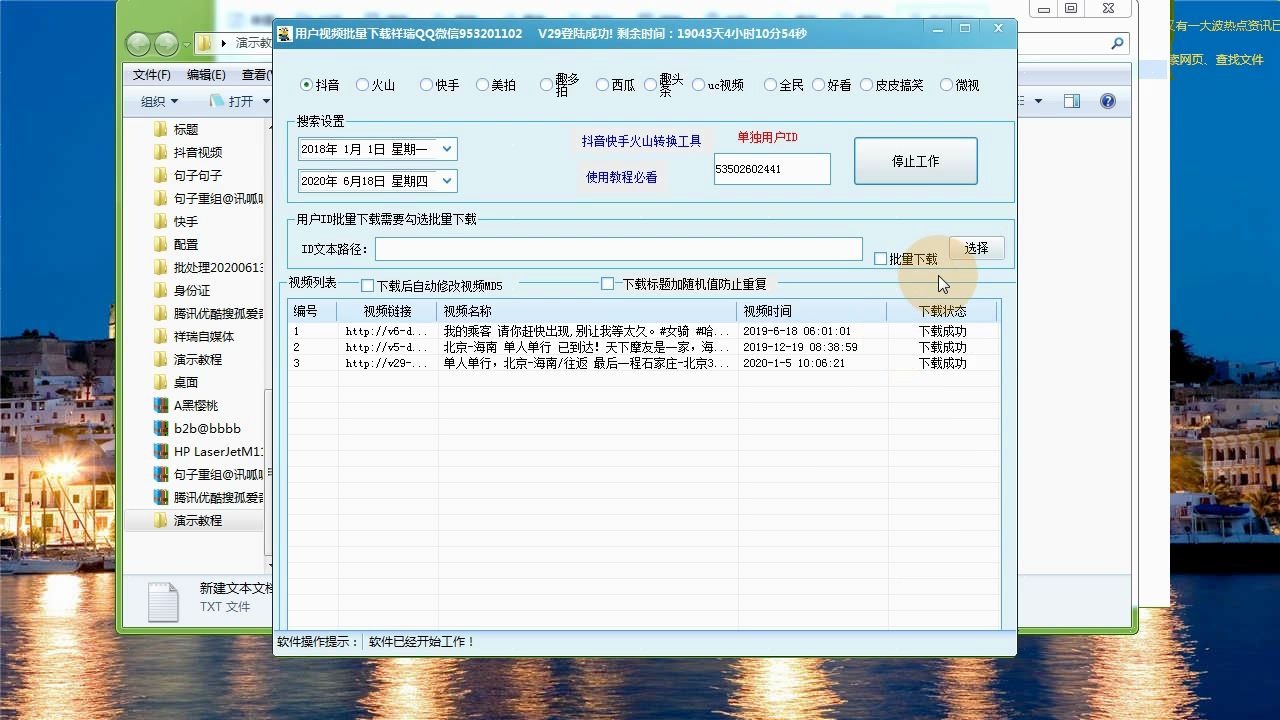Select video row dated 2019-6-18 06:01:01
The height and width of the screenshot is (720, 1280).
click(x=643, y=331)
